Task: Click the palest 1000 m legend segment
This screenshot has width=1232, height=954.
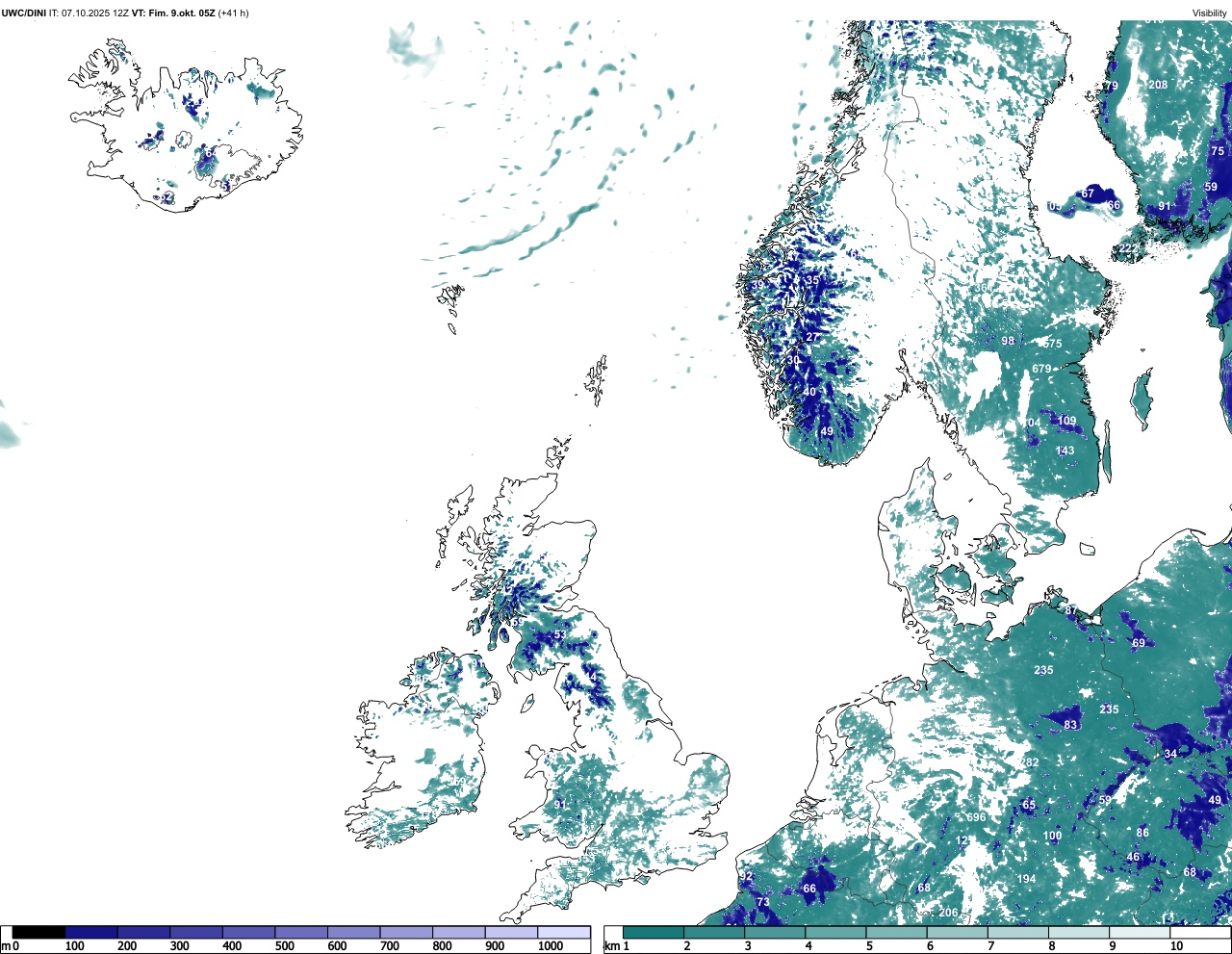Action: (564, 932)
